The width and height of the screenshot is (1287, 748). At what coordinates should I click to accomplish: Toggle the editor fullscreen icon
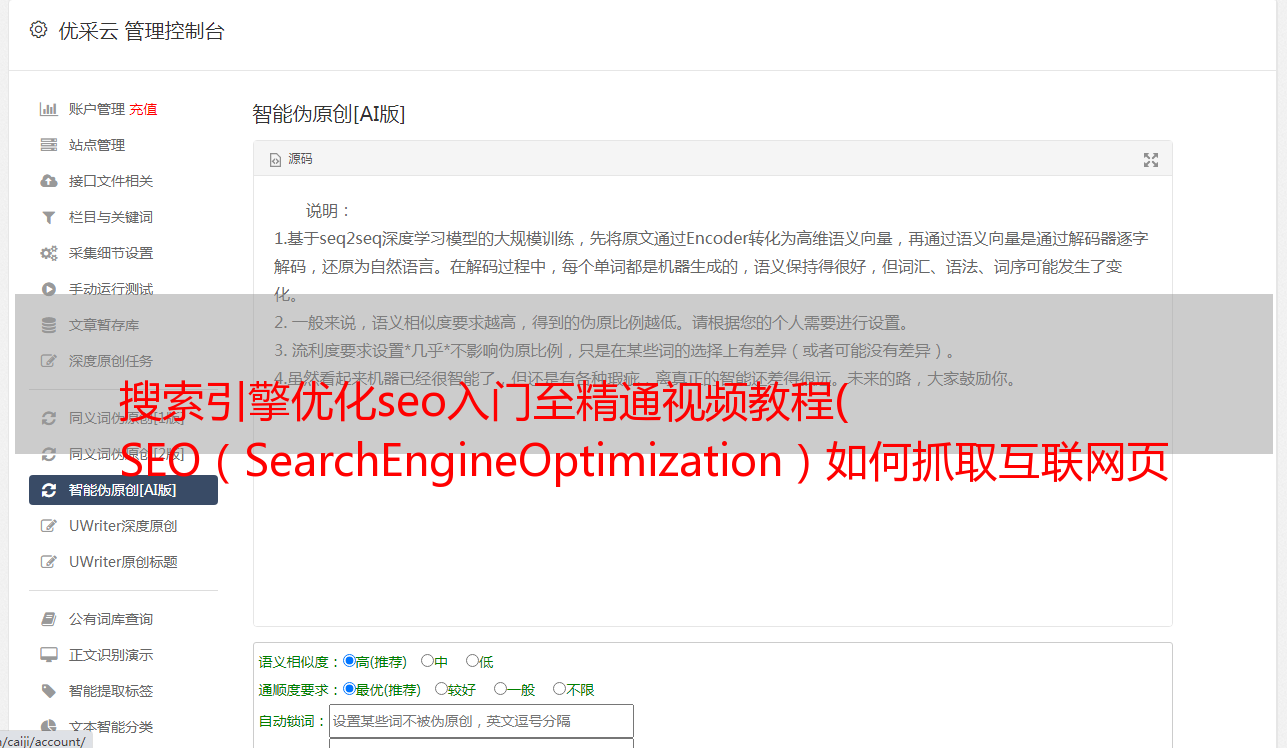[x=1151, y=160]
